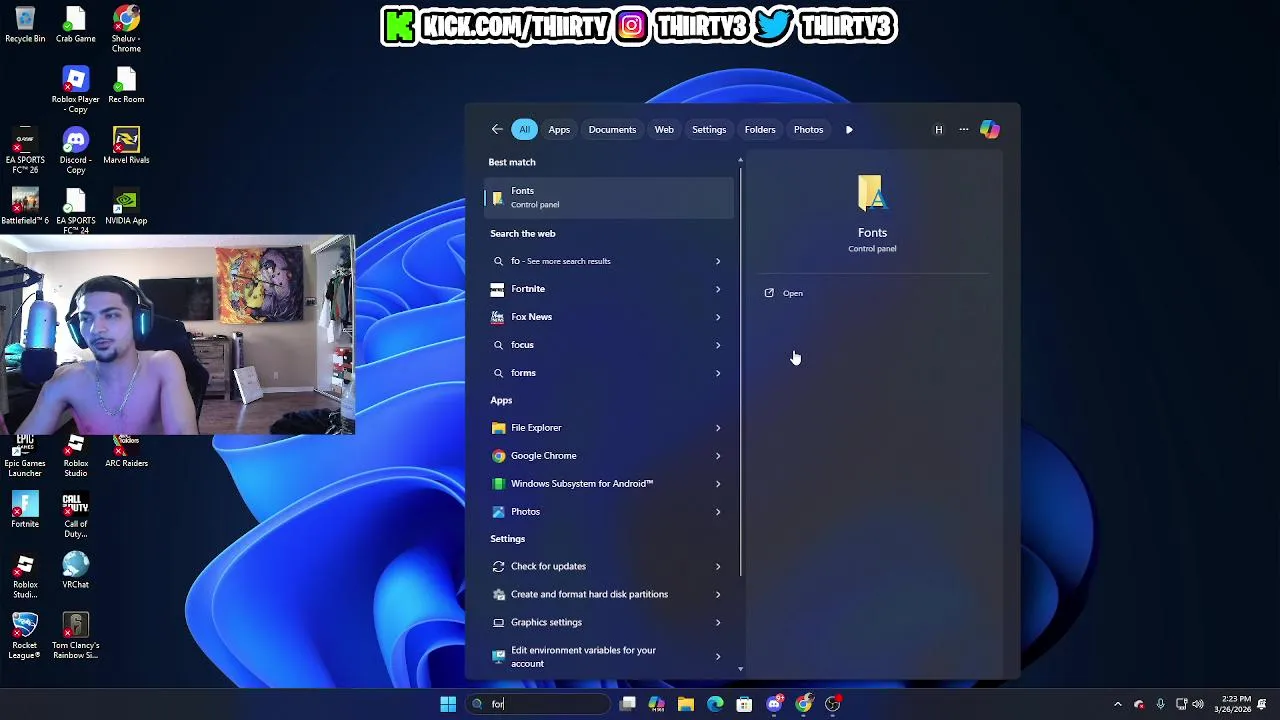Open Discord from the taskbar
1280x720 pixels.
click(x=774, y=704)
